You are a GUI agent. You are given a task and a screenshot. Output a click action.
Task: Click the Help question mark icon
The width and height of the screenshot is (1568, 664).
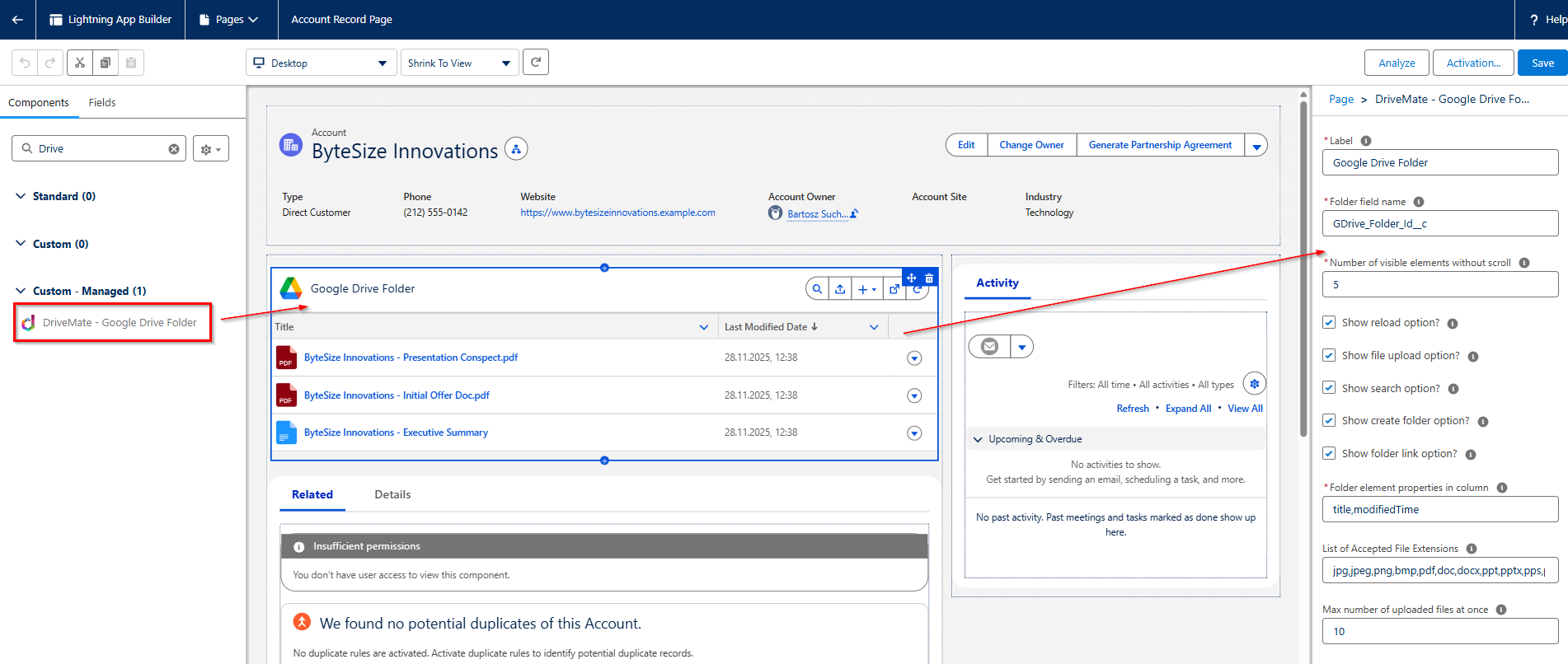click(1533, 20)
